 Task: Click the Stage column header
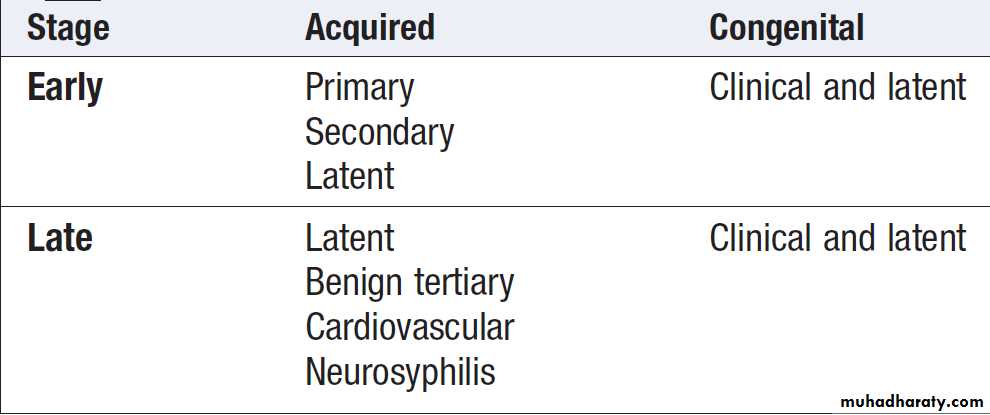[66, 27]
